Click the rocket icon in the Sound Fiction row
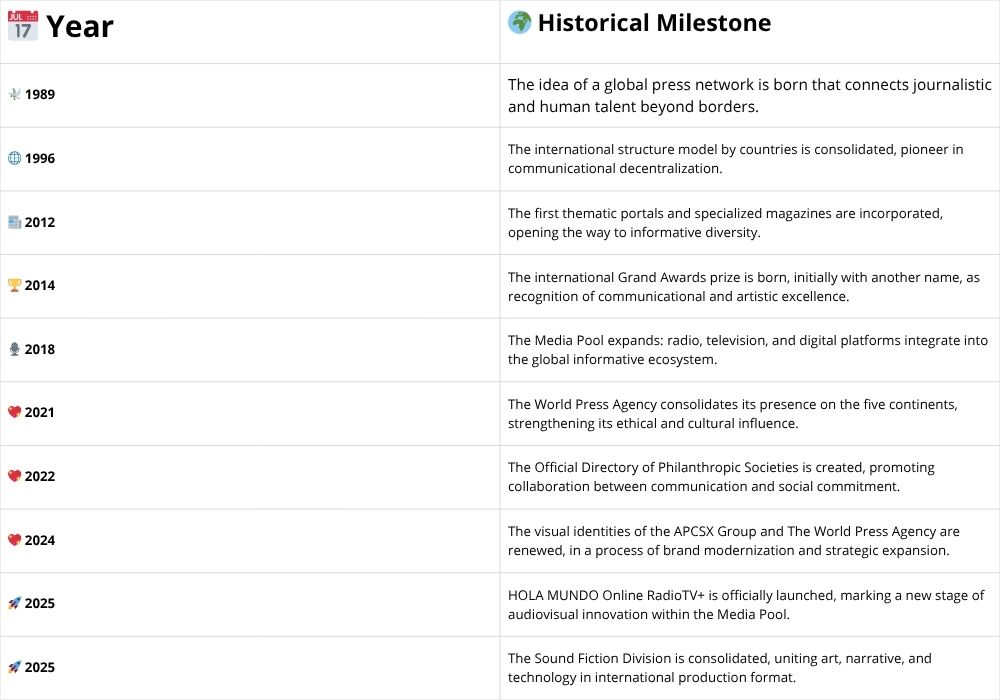 click(x=14, y=667)
